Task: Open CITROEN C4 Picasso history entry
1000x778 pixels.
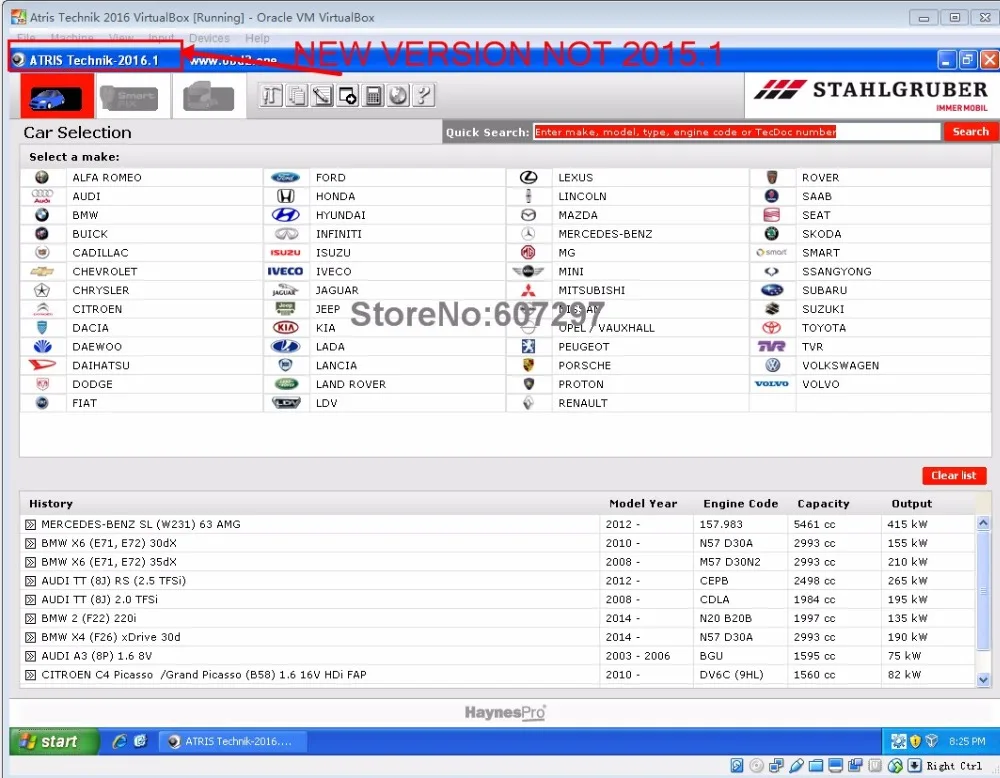Action: (x=204, y=675)
